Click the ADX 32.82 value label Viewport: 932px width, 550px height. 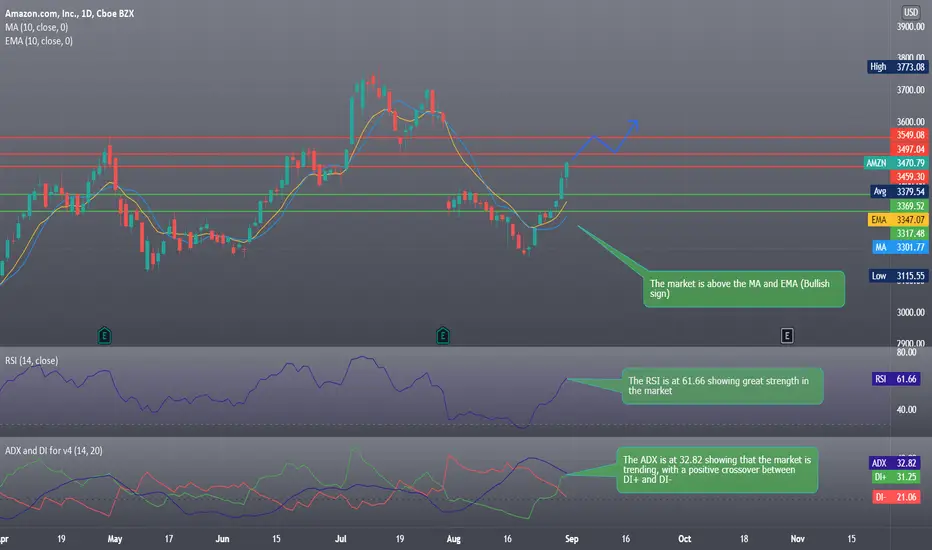pos(897,463)
